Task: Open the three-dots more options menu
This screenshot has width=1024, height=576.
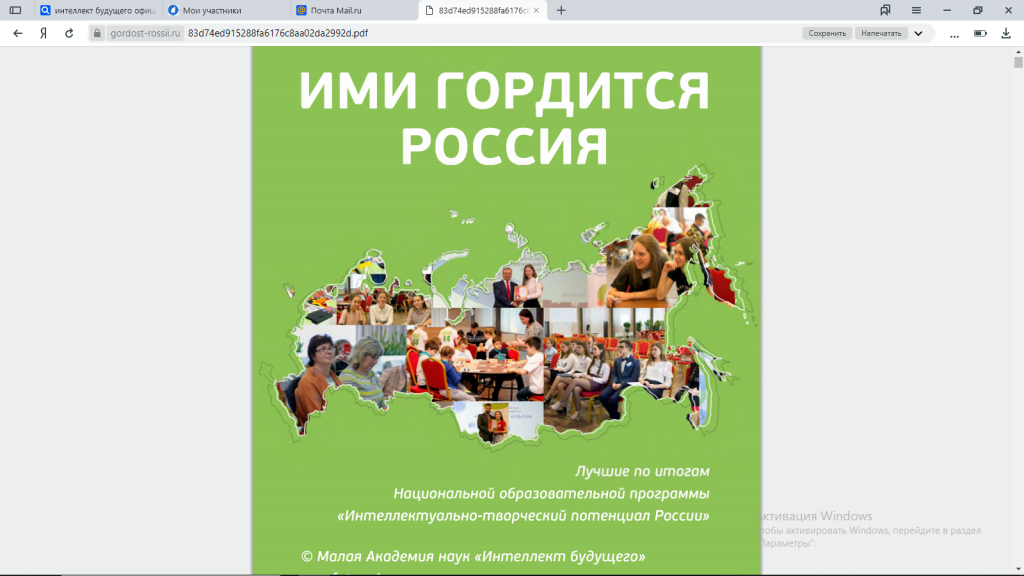Action: tap(954, 33)
